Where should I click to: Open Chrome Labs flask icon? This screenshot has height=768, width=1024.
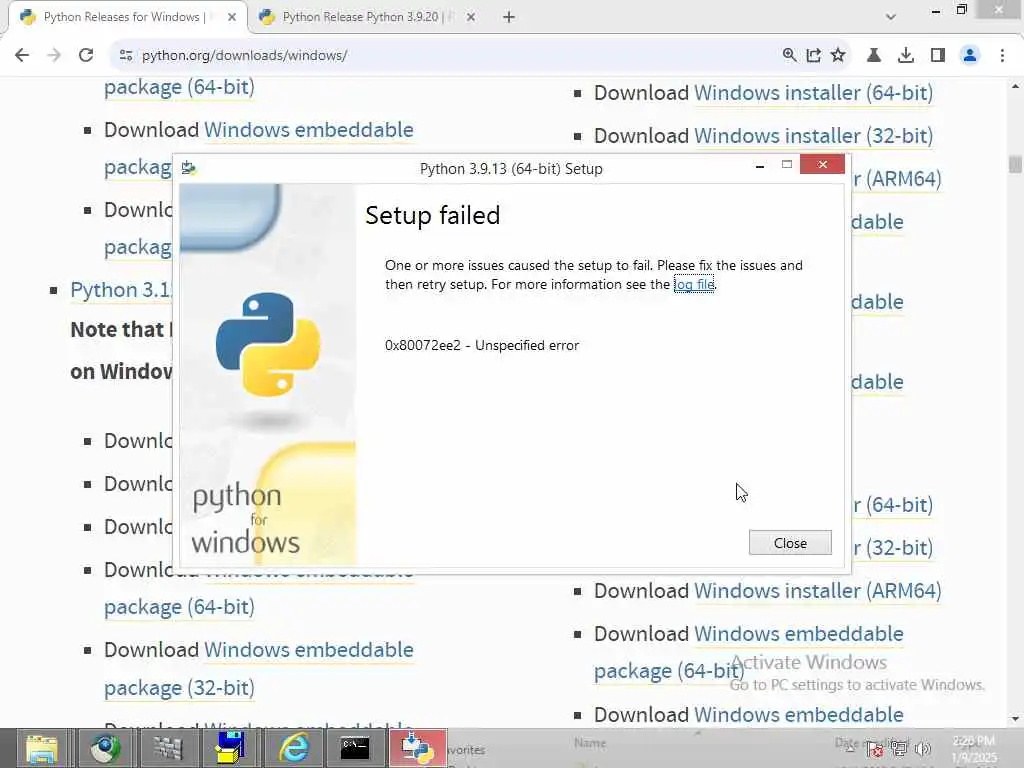coord(873,55)
